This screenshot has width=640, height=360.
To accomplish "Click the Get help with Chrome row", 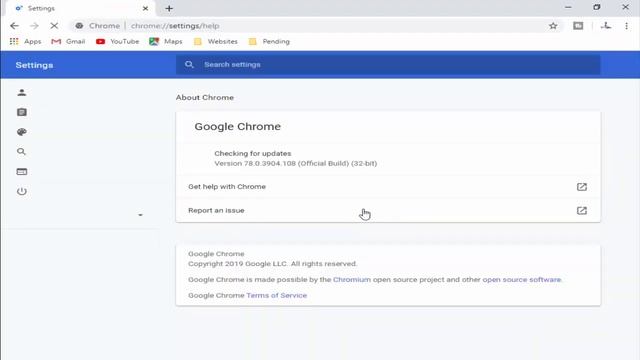I will [x=388, y=187].
